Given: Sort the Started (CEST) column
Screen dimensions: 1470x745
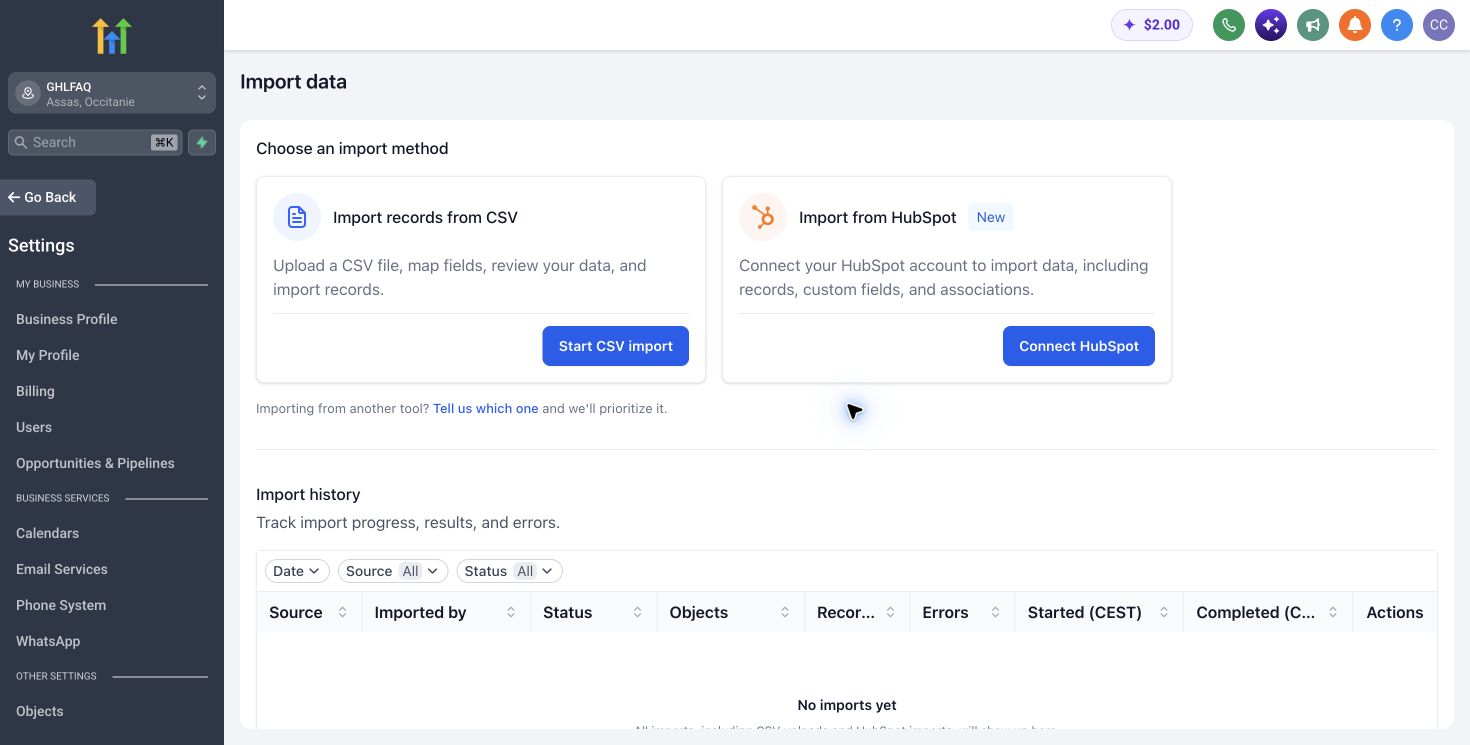Looking at the screenshot, I should pos(1164,612).
